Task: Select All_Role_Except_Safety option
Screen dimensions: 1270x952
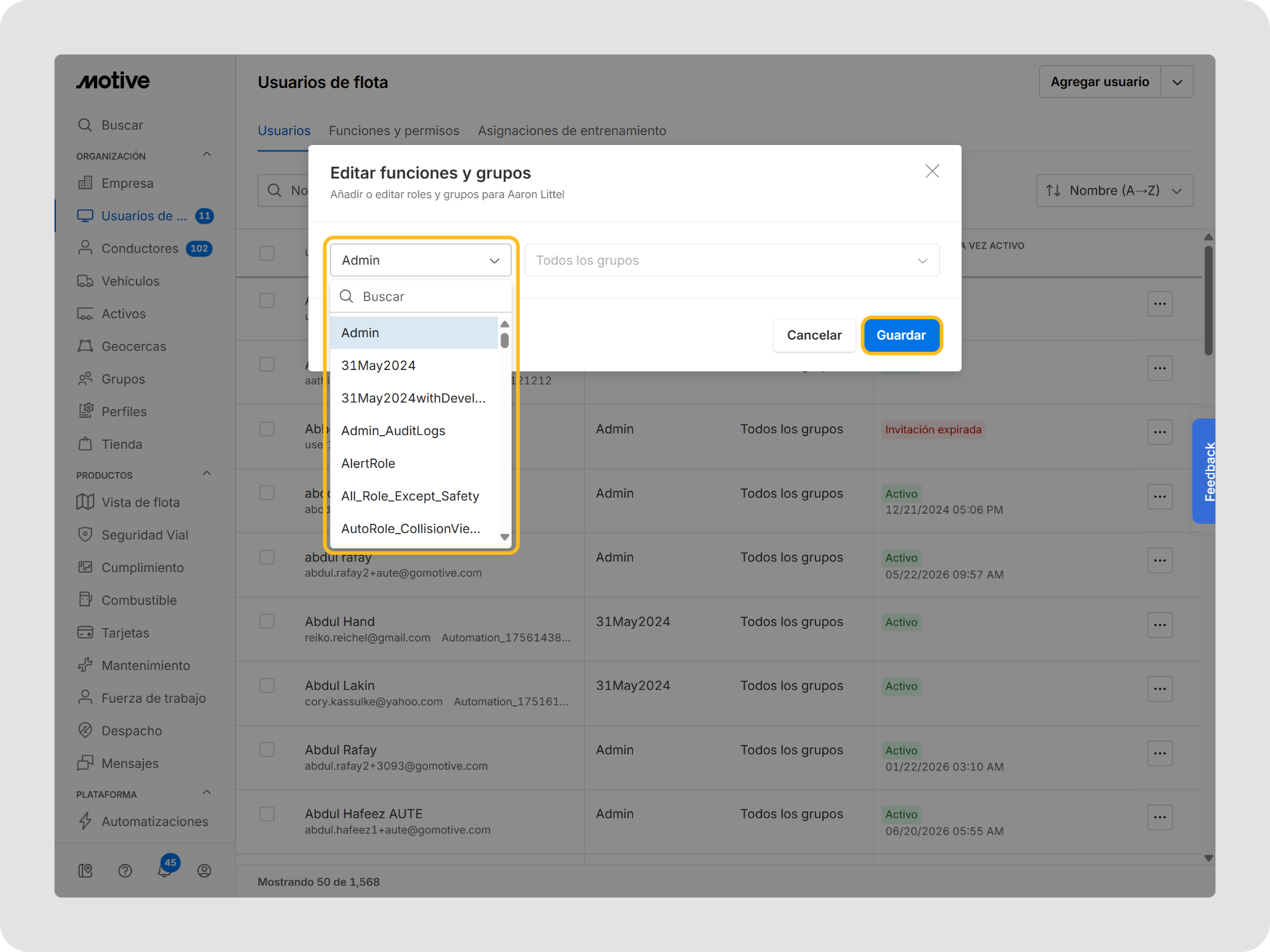Action: [414, 496]
